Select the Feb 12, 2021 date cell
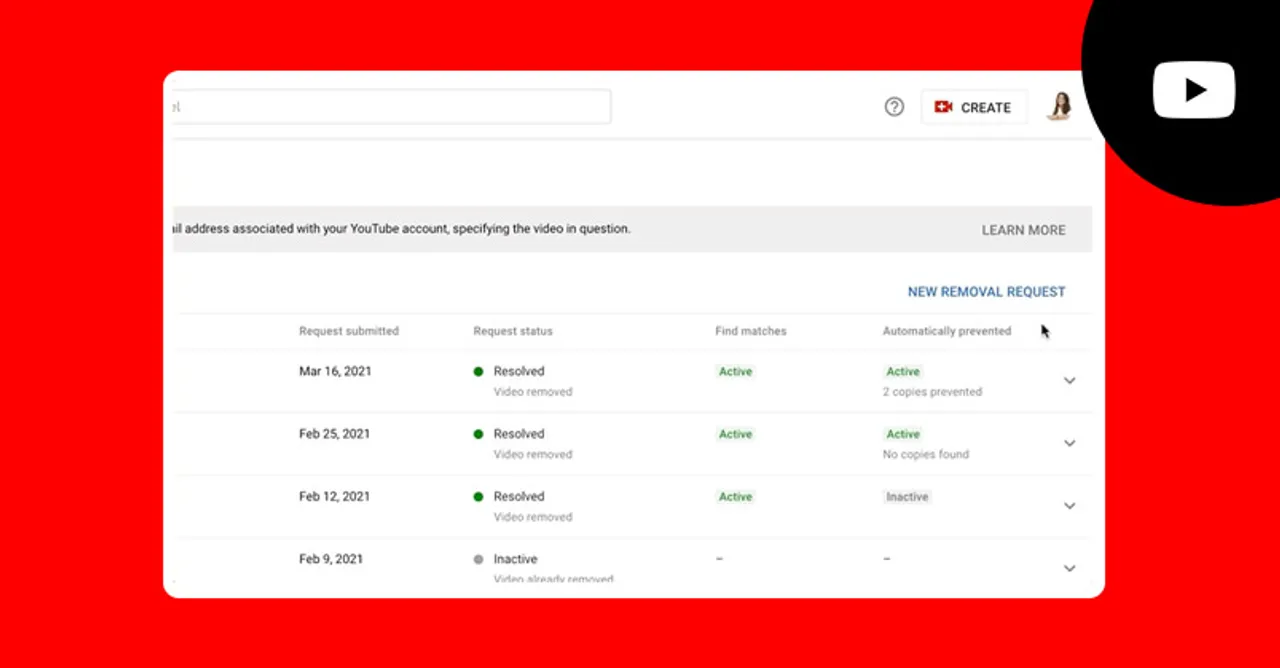Image resolution: width=1280 pixels, height=668 pixels. [x=334, y=496]
